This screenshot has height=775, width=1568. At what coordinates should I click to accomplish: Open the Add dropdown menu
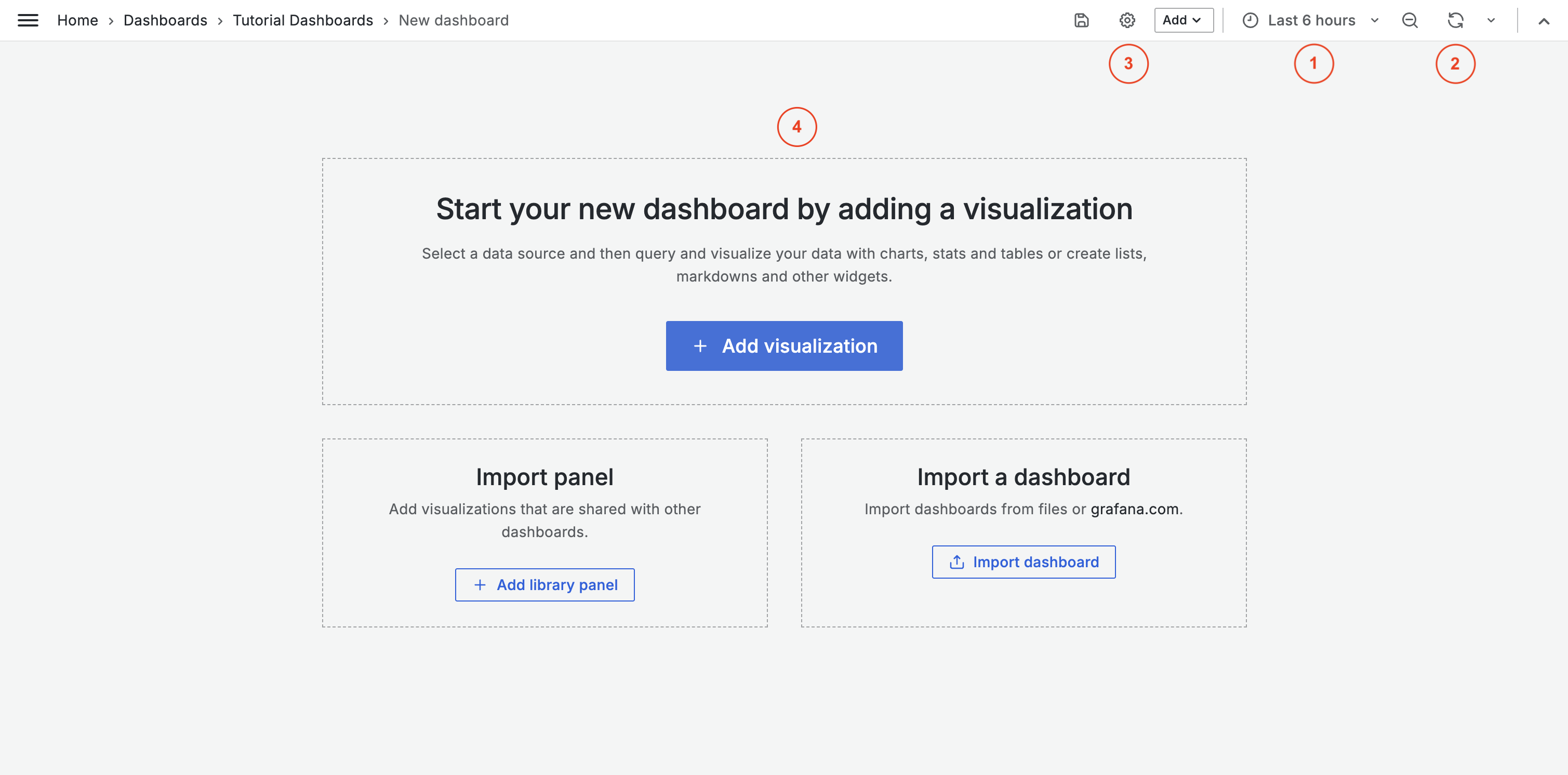click(x=1182, y=20)
